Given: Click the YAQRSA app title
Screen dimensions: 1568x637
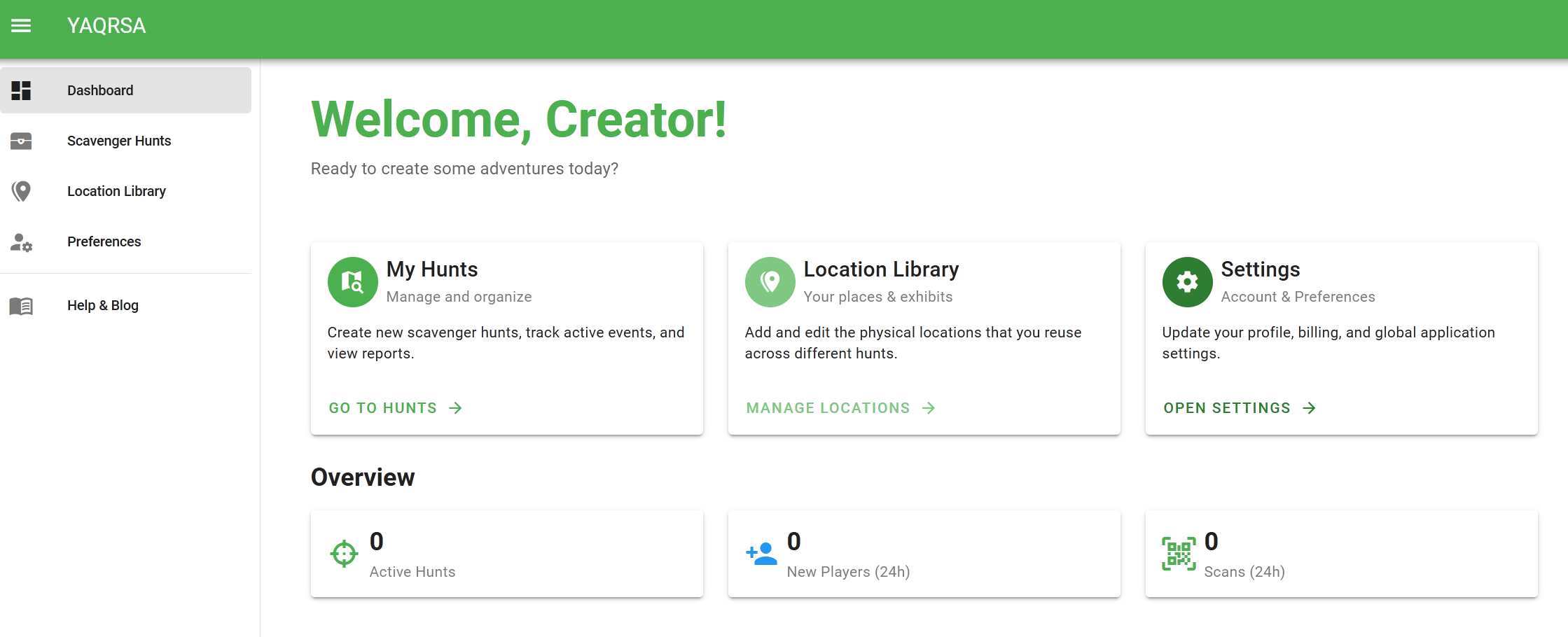Looking at the screenshot, I should pos(106,26).
